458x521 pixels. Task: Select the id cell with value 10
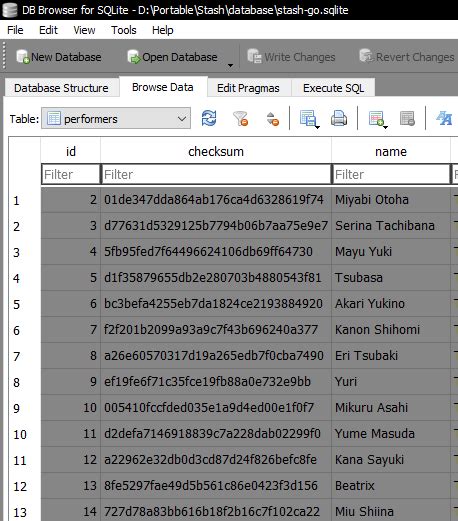[71, 408]
